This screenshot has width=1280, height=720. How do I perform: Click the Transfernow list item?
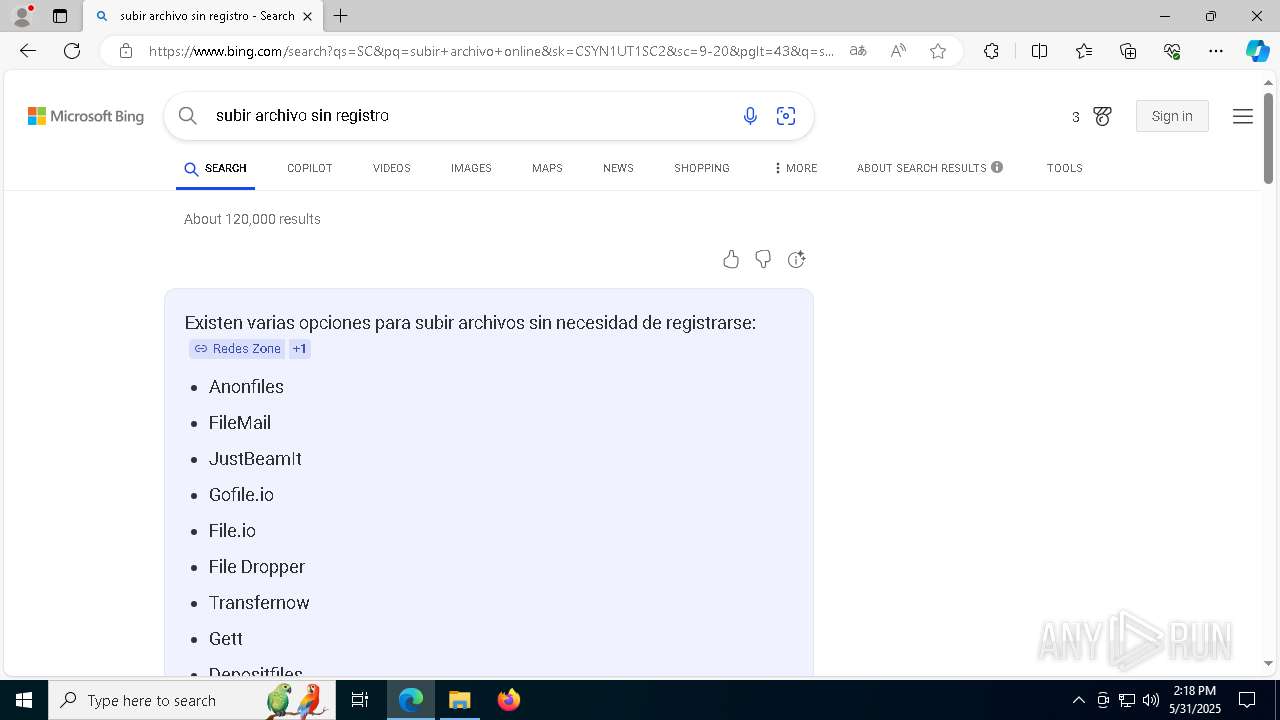259,603
